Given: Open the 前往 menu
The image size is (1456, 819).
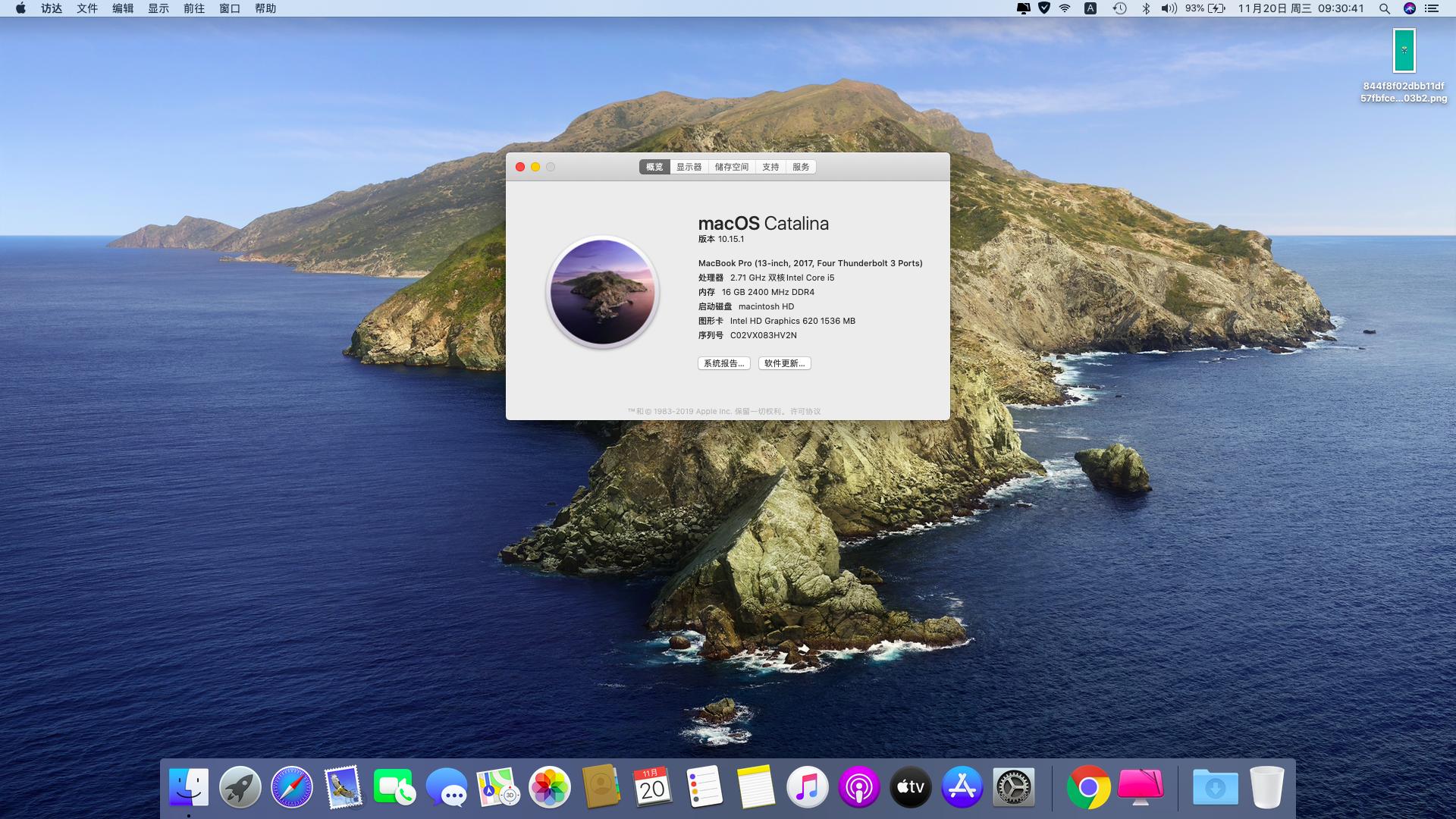Looking at the screenshot, I should [193, 10].
